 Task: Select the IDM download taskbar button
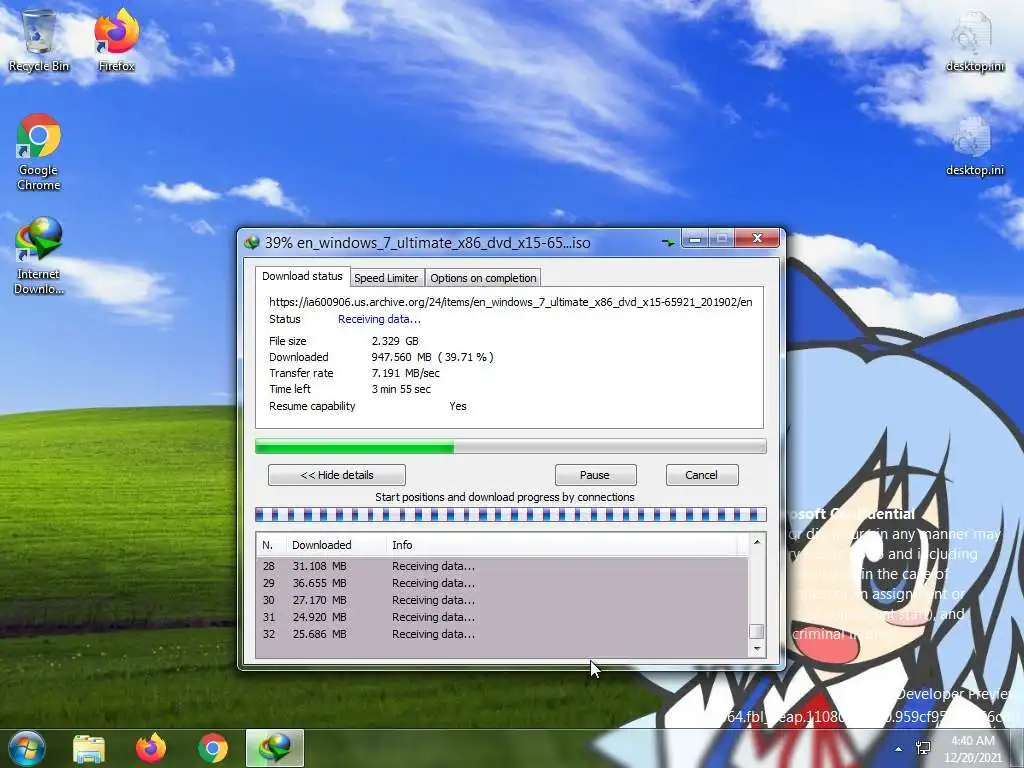coord(275,748)
